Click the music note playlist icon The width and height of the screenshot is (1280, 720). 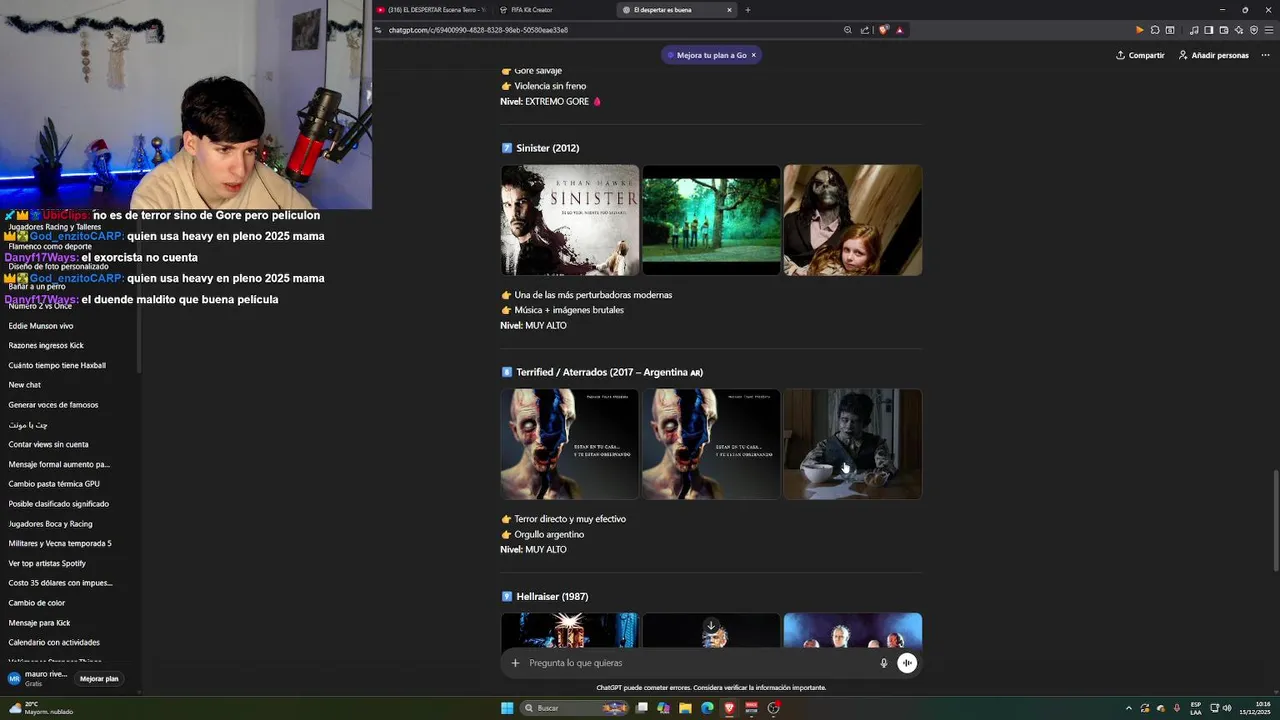pos(1194,30)
